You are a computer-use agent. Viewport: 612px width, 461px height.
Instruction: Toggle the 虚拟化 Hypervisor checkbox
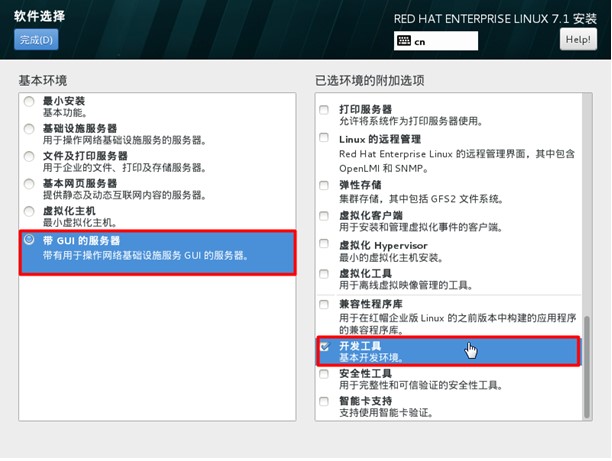(324, 244)
